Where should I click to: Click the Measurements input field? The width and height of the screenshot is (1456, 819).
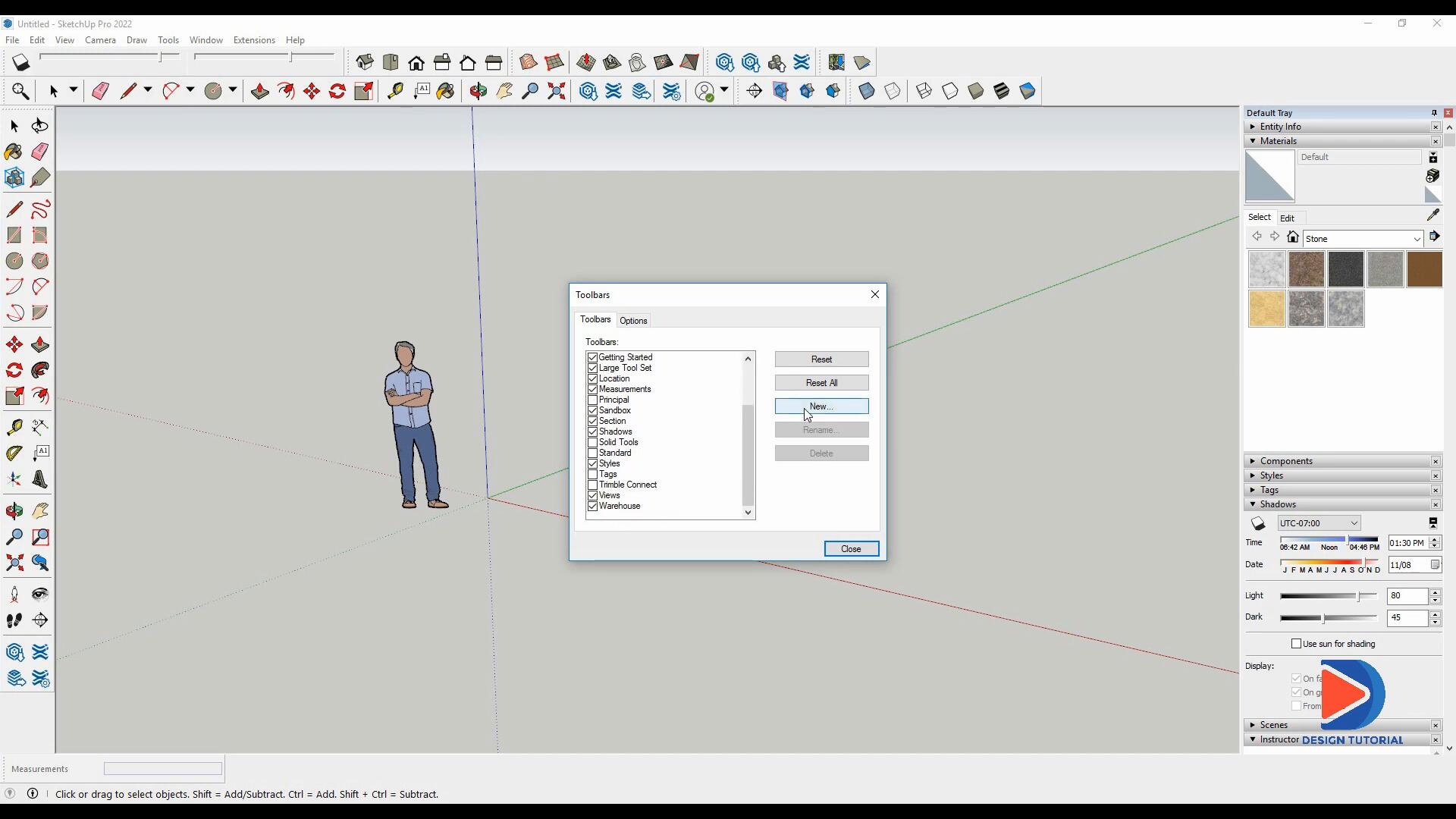tap(162, 769)
